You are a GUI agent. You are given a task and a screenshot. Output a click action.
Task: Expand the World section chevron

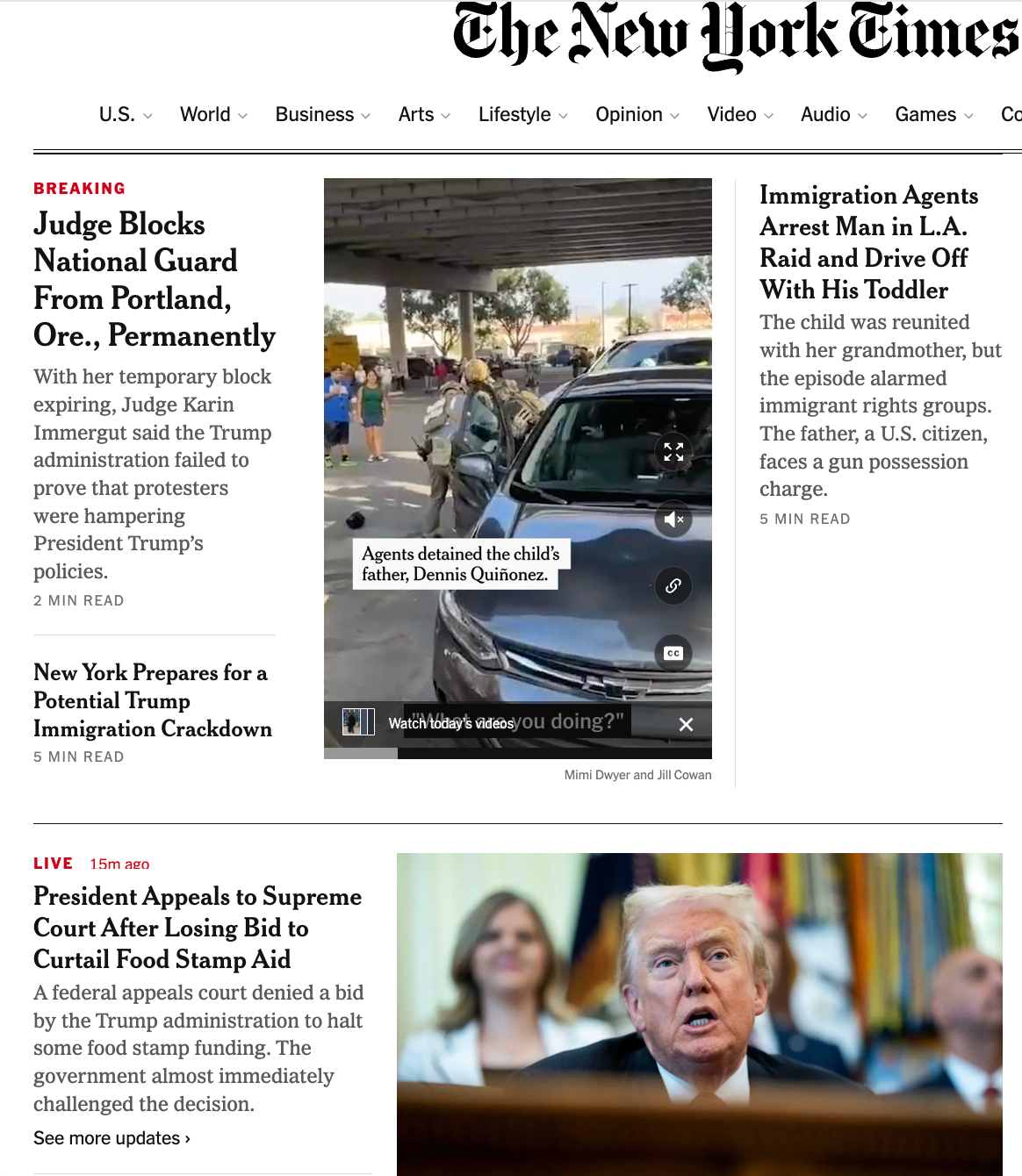pyautogui.click(x=242, y=116)
